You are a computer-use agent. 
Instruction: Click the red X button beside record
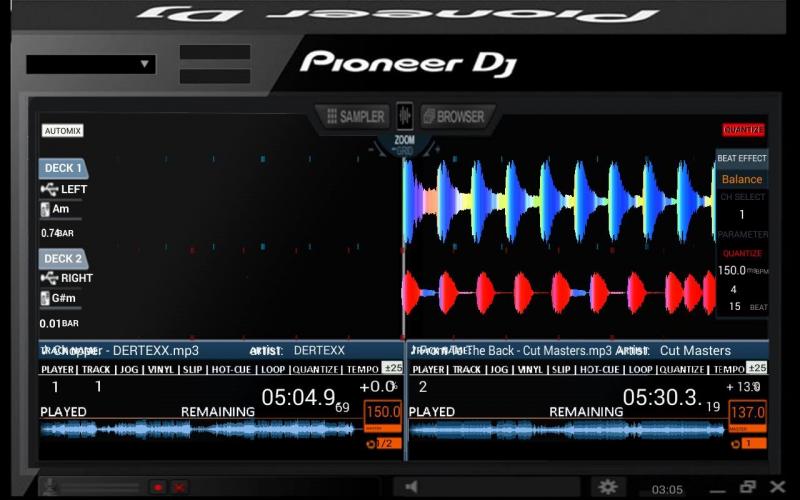pyautogui.click(x=179, y=488)
